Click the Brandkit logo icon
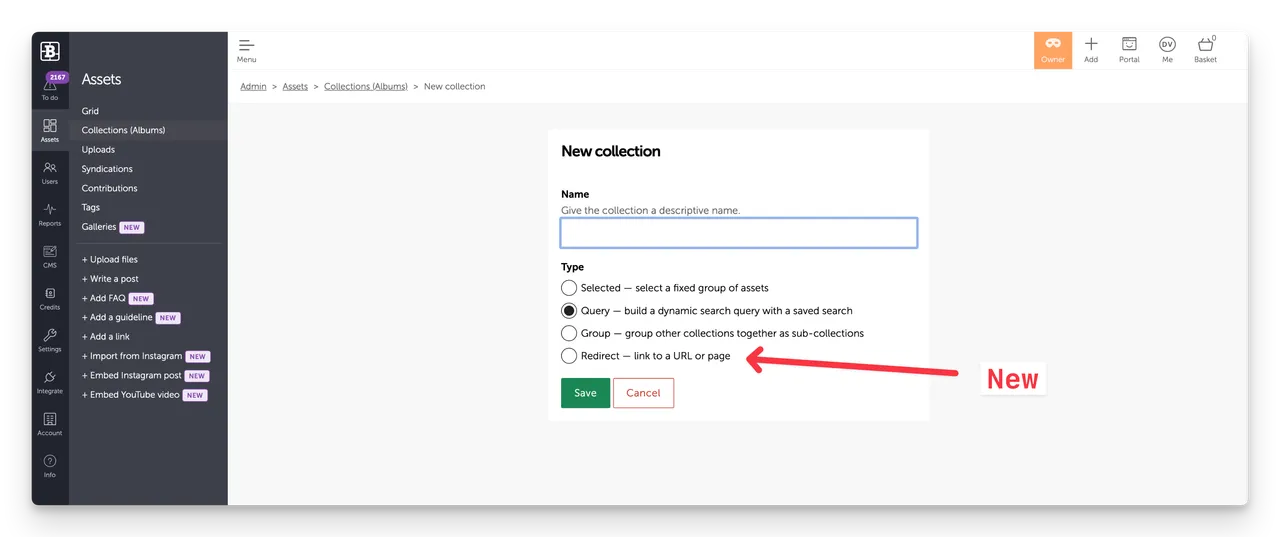 click(50, 51)
